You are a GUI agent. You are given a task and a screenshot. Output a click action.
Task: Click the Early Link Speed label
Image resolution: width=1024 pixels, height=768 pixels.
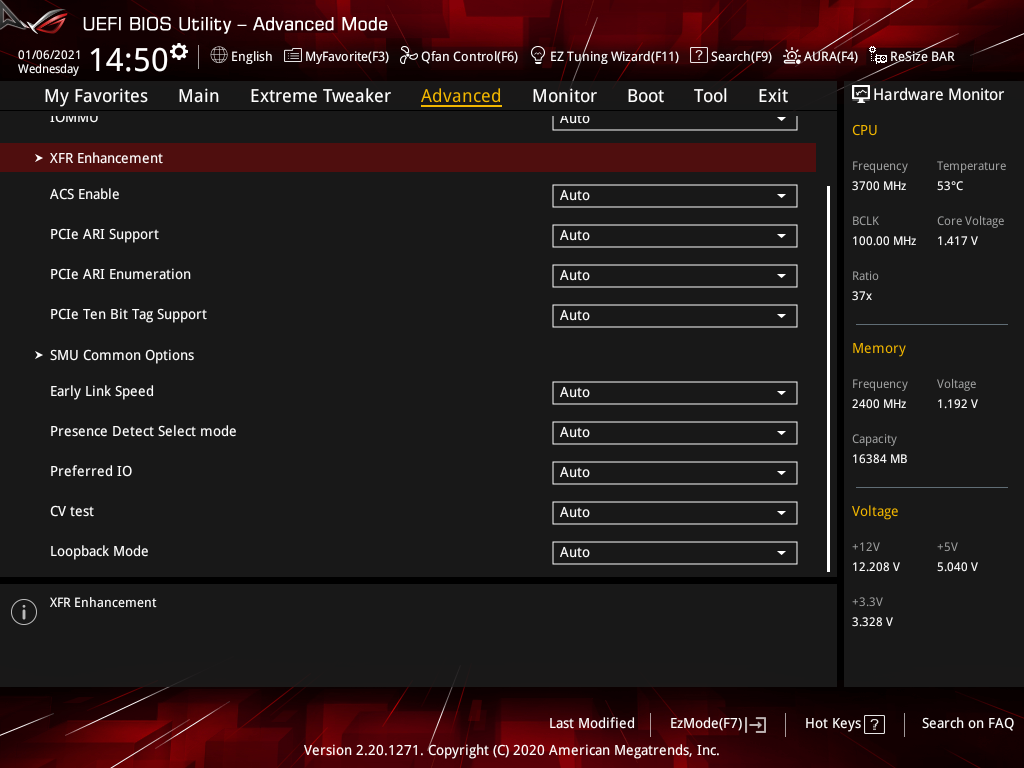coord(102,392)
